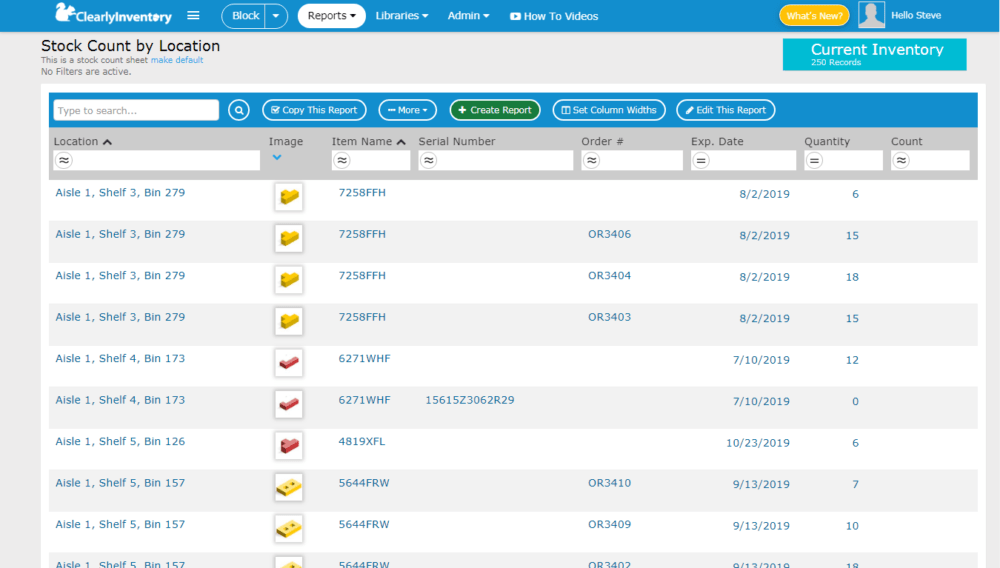
Task: Focus the Order # filter input
Action: 632,161
